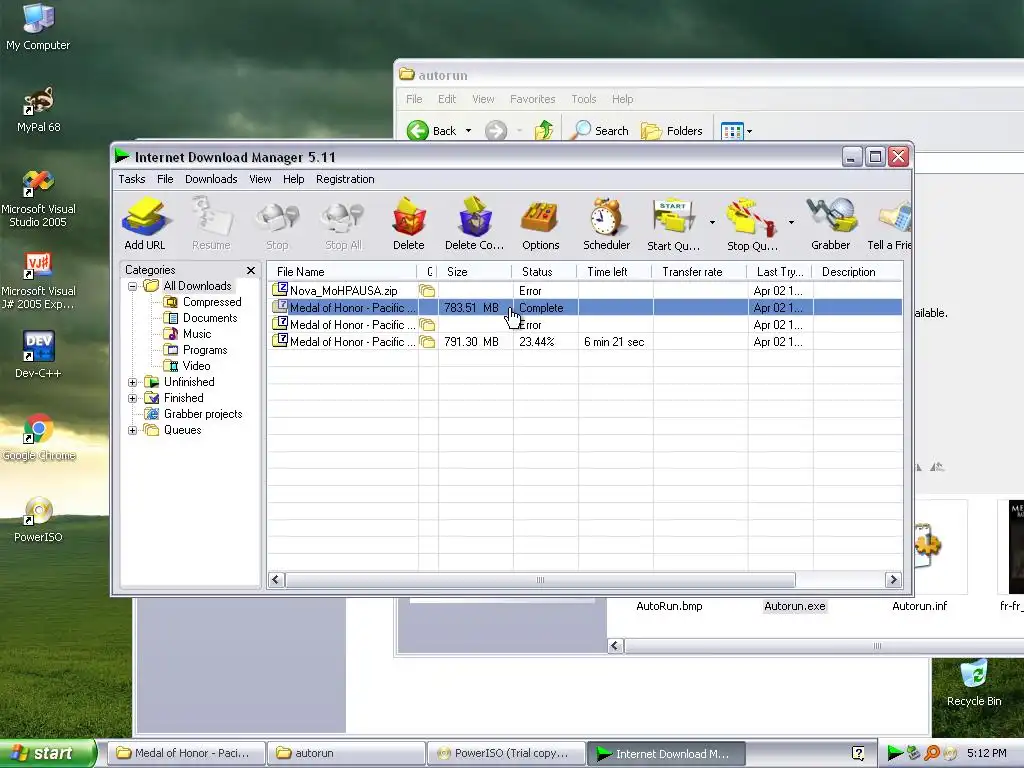Click the Add URL toolbar icon
Image resolution: width=1024 pixels, height=768 pixels.
pos(145,224)
